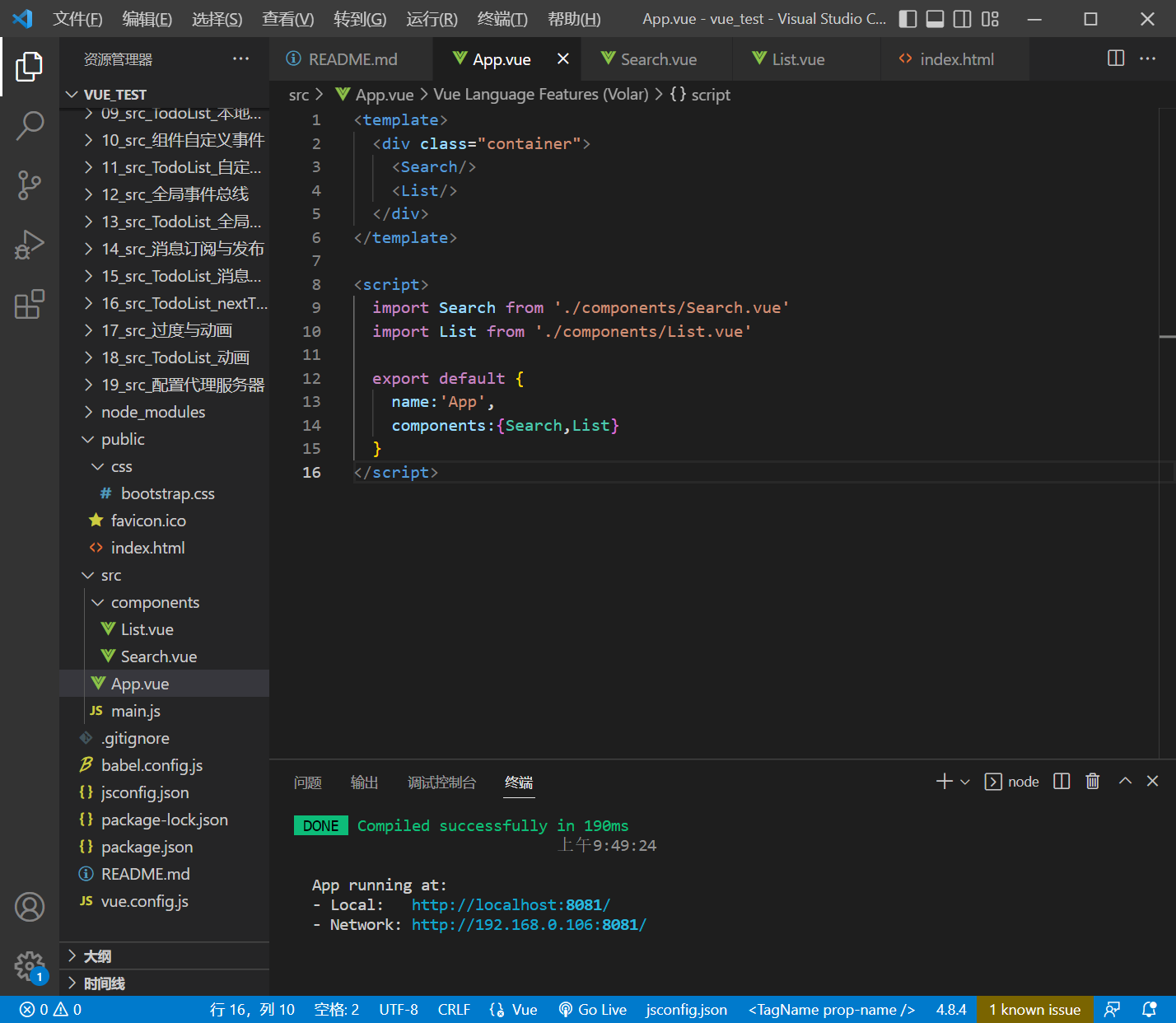Switch to the 问题 panel tab
The image size is (1176, 1023).
click(x=308, y=782)
